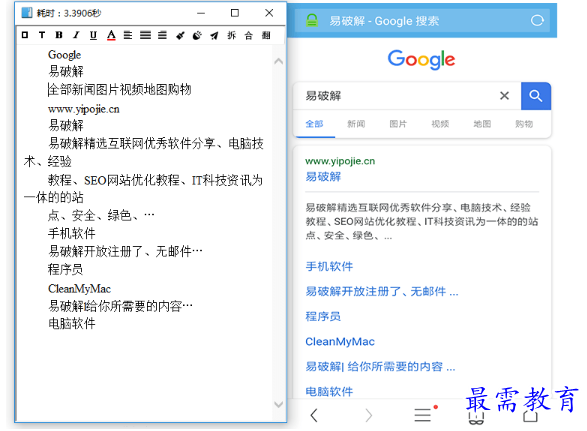Click the 翻 translate button in the toolbar
Viewport: 587px width, 431px height.
click(266, 35)
